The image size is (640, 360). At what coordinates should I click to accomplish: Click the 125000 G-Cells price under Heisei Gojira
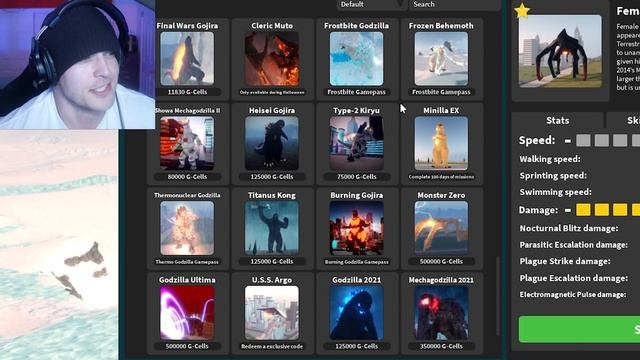pyautogui.click(x=272, y=177)
